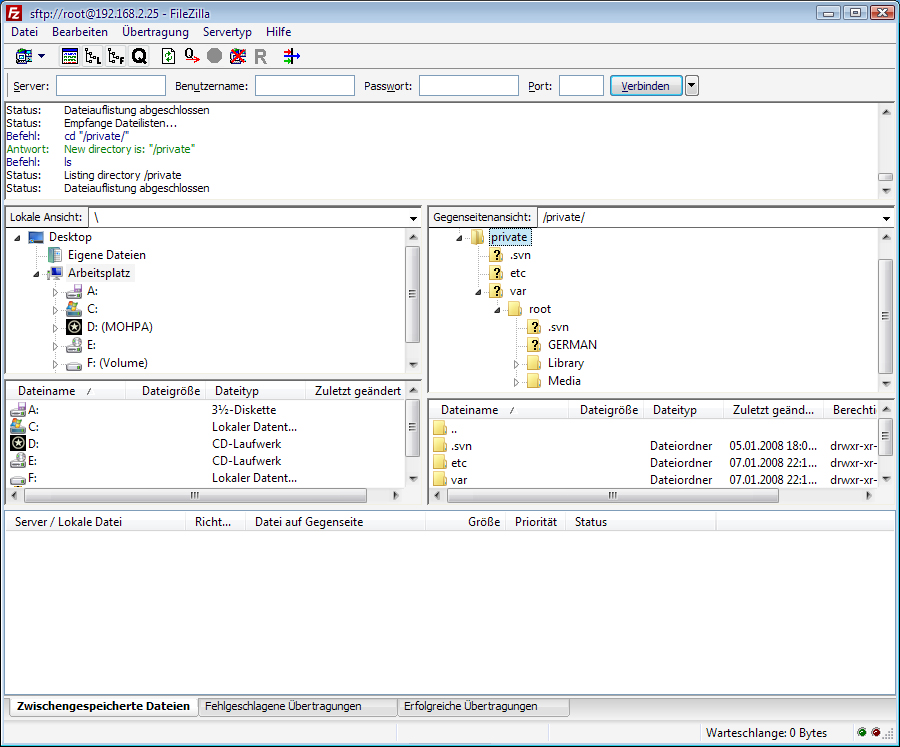Screen dimensions: 900x747
Task: Click the remote file list horizontal scrollbar
Action: pyautogui.click(x=612, y=496)
